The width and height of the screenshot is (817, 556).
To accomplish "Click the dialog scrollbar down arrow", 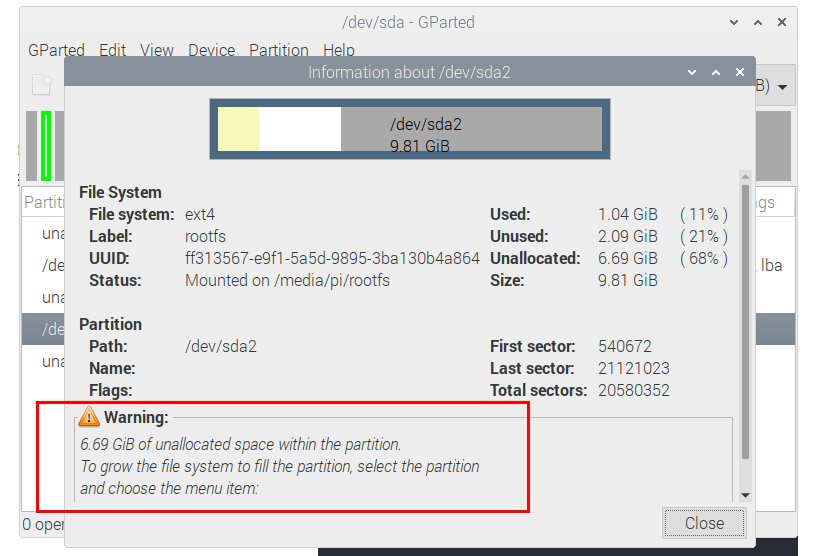I will coord(746,495).
